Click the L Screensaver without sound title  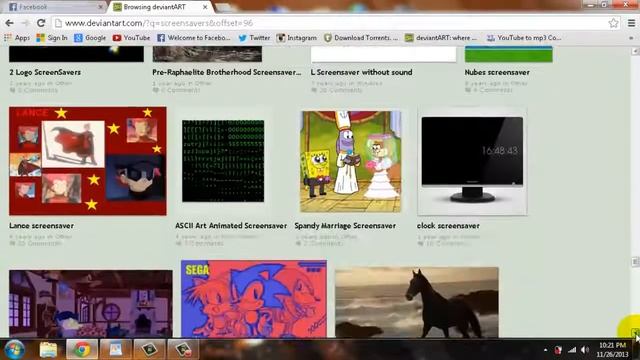[x=361, y=72]
